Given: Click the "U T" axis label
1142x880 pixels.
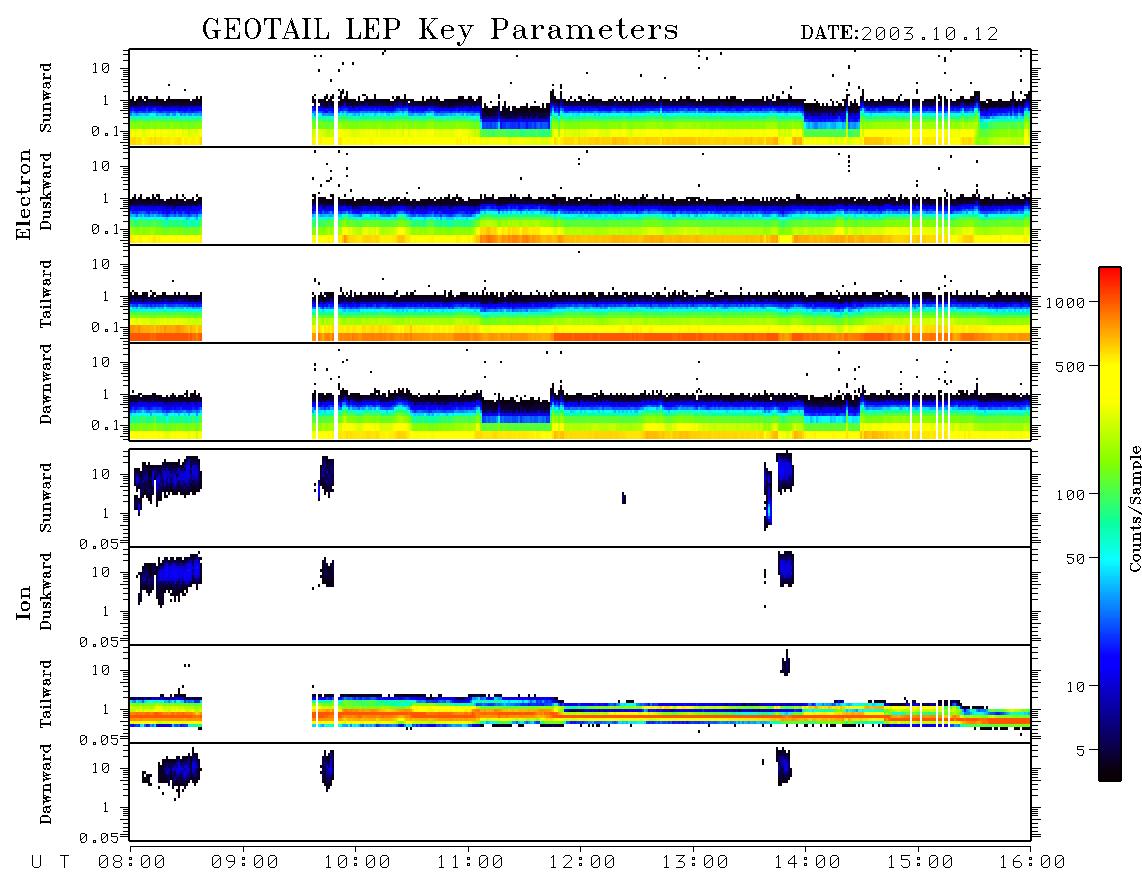Looking at the screenshot, I should pos(50,862).
